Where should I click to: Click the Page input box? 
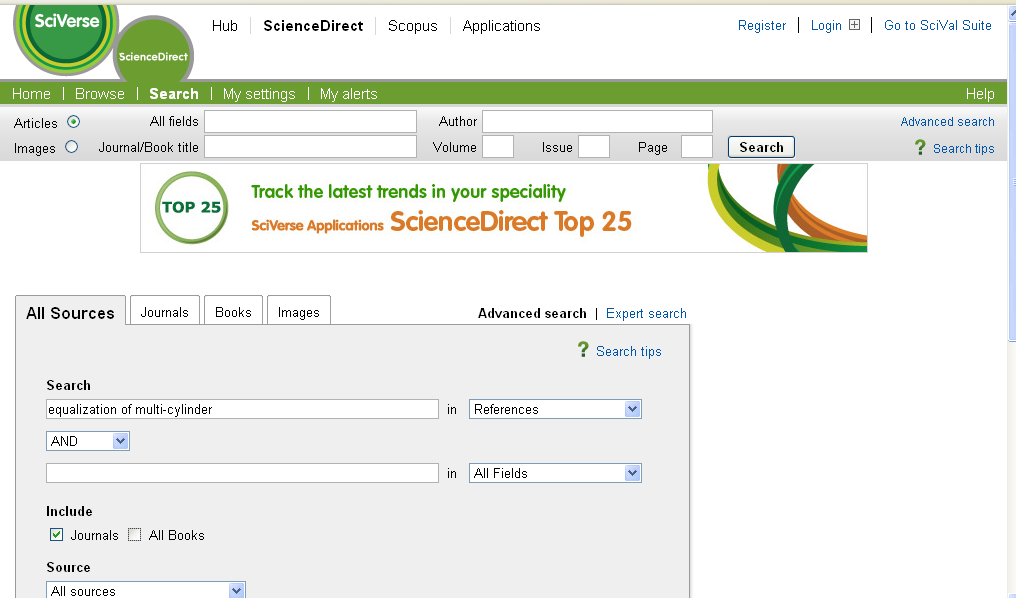[x=697, y=146]
